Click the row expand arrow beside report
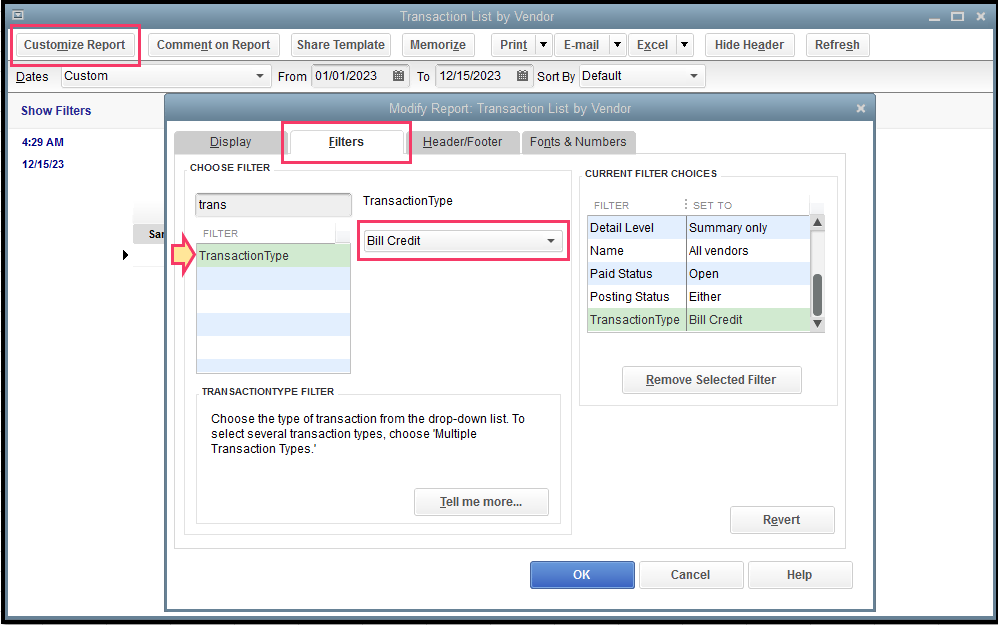This screenshot has width=998, height=625. pyautogui.click(x=125, y=255)
